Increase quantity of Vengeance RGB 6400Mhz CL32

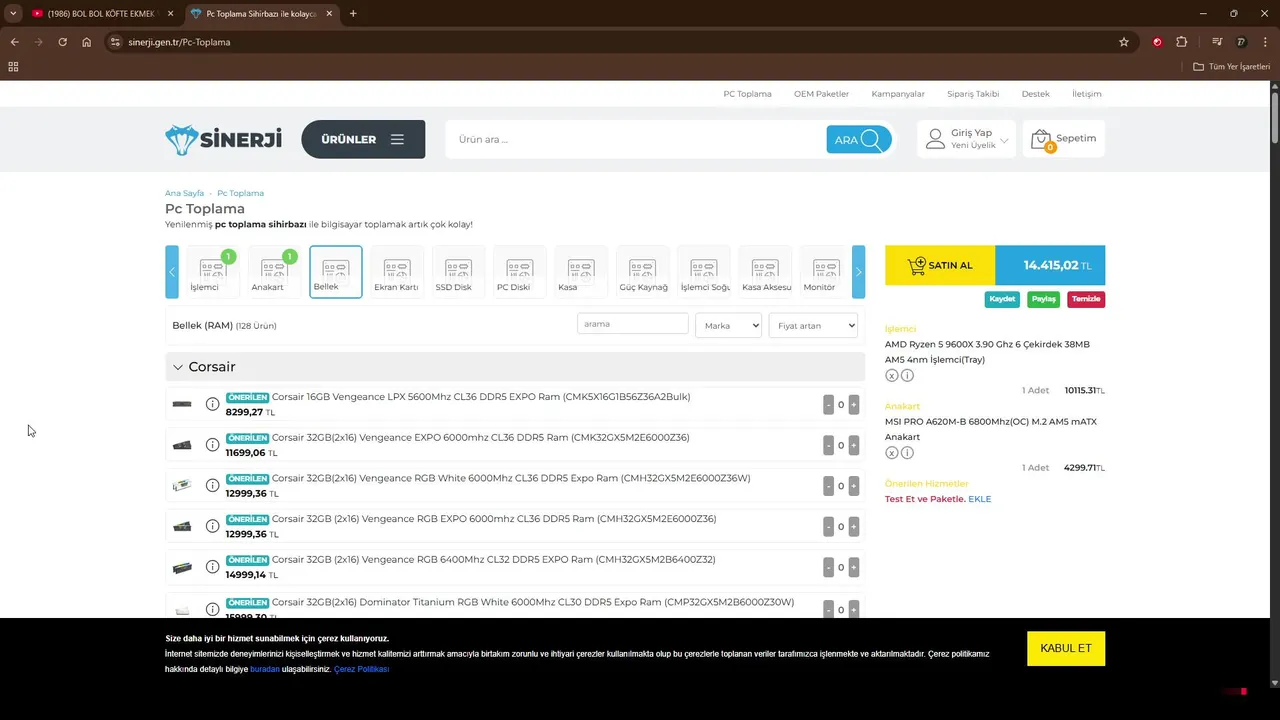[x=853, y=567]
